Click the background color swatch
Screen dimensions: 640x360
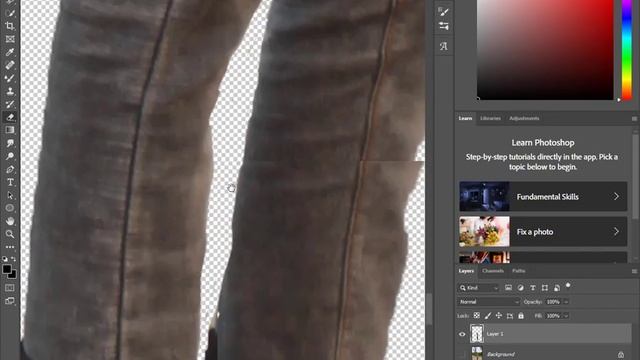coord(13,276)
